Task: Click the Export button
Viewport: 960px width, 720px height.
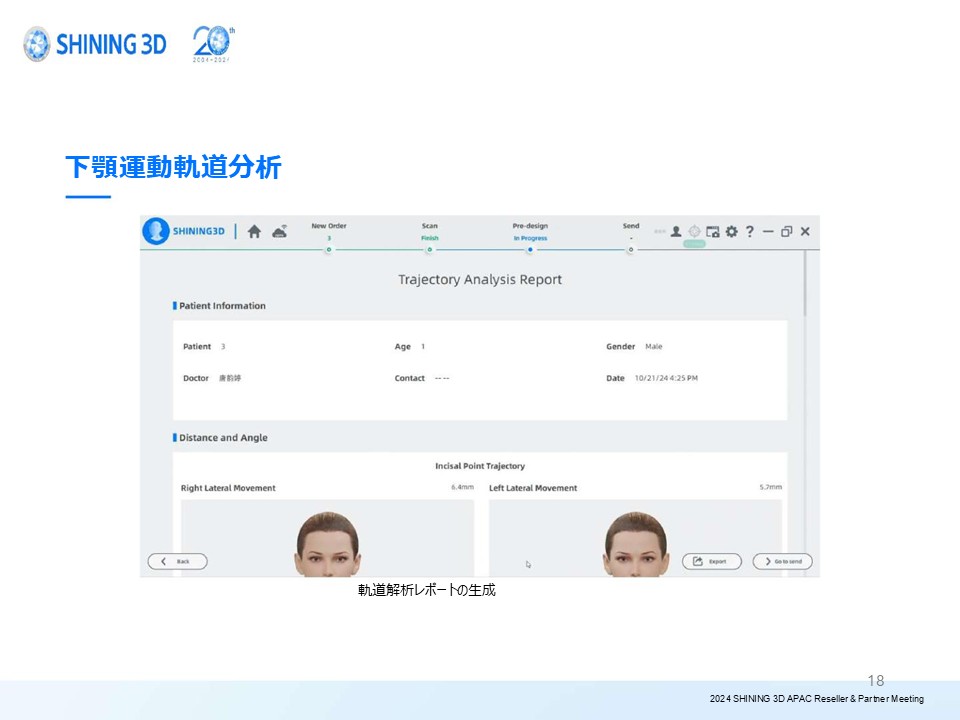Action: click(711, 562)
